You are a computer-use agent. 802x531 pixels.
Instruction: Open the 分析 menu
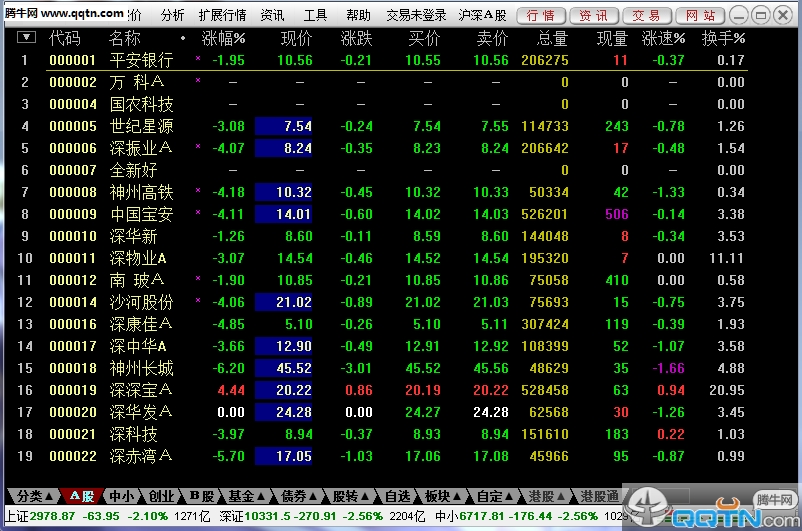172,15
